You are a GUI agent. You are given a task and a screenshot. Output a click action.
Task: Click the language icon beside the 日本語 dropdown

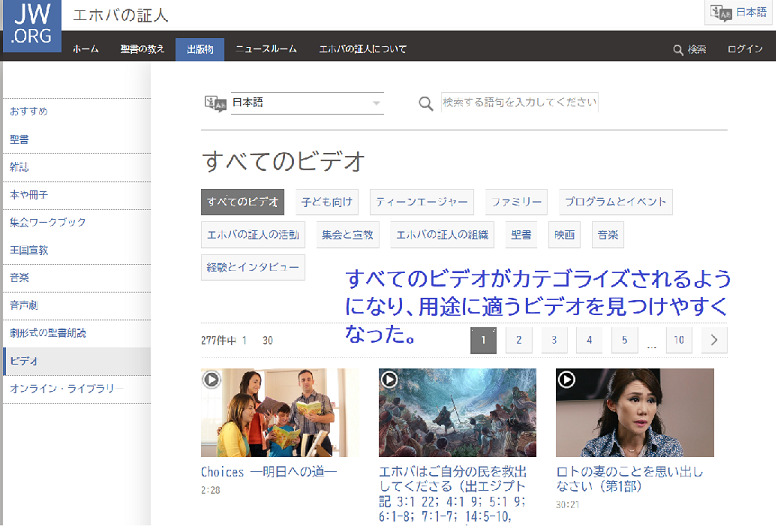pos(215,103)
